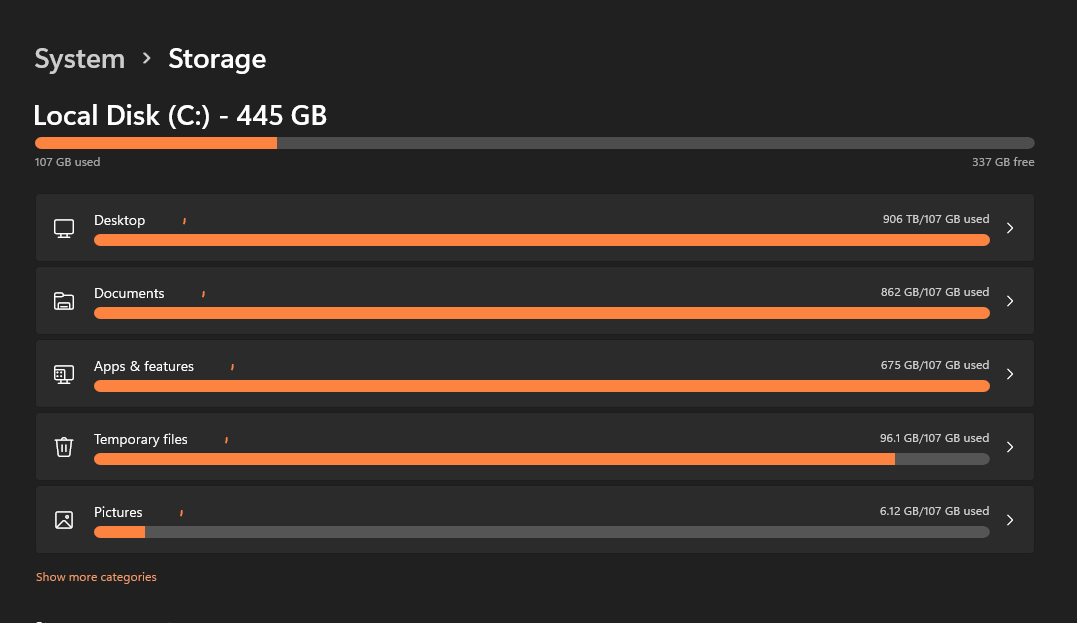Expand Apps & features chevron arrow
Viewport: 1077px width, 623px height.
1010,374
